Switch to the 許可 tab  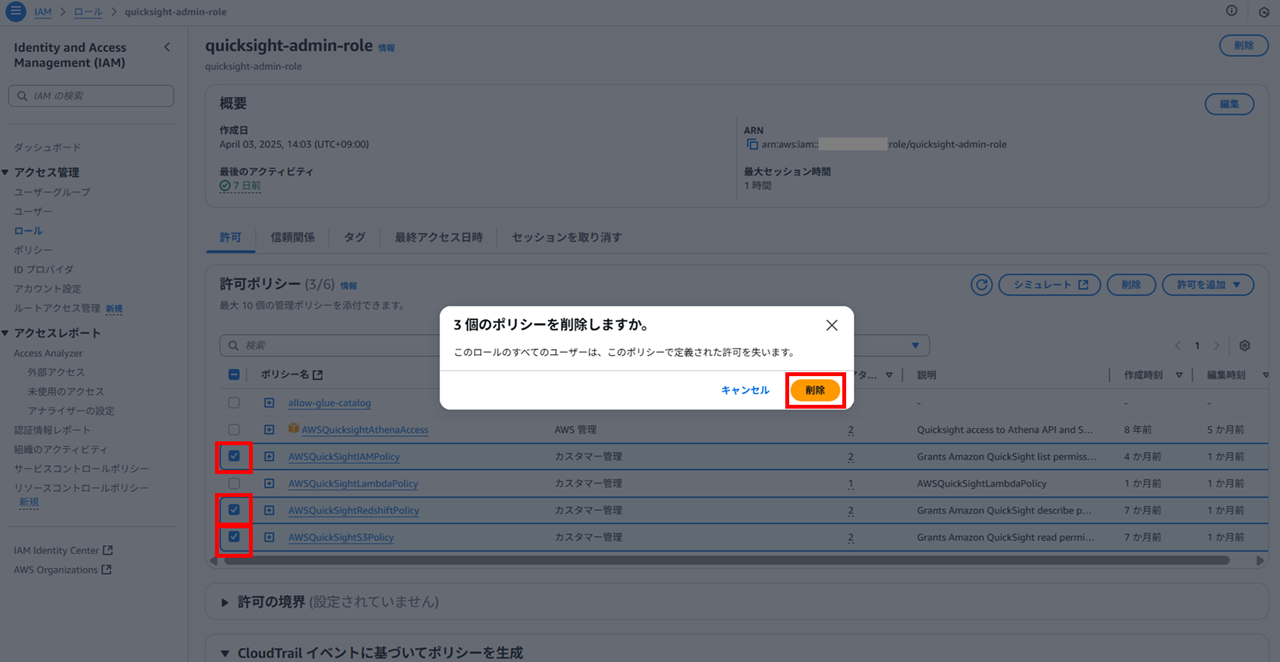tap(230, 237)
